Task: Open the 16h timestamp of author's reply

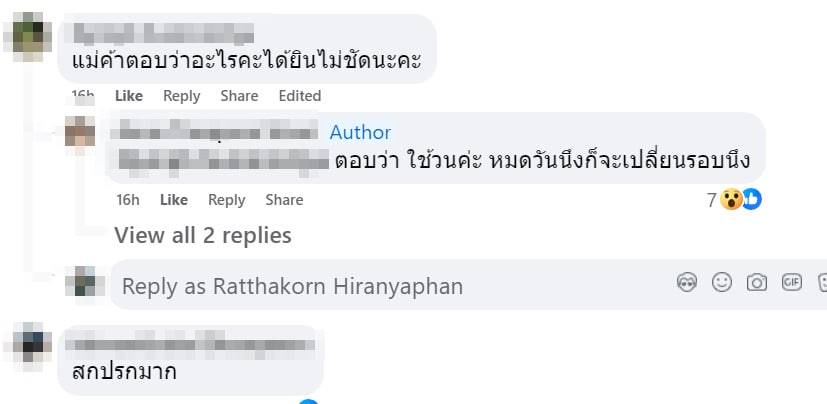Action: coord(128,200)
